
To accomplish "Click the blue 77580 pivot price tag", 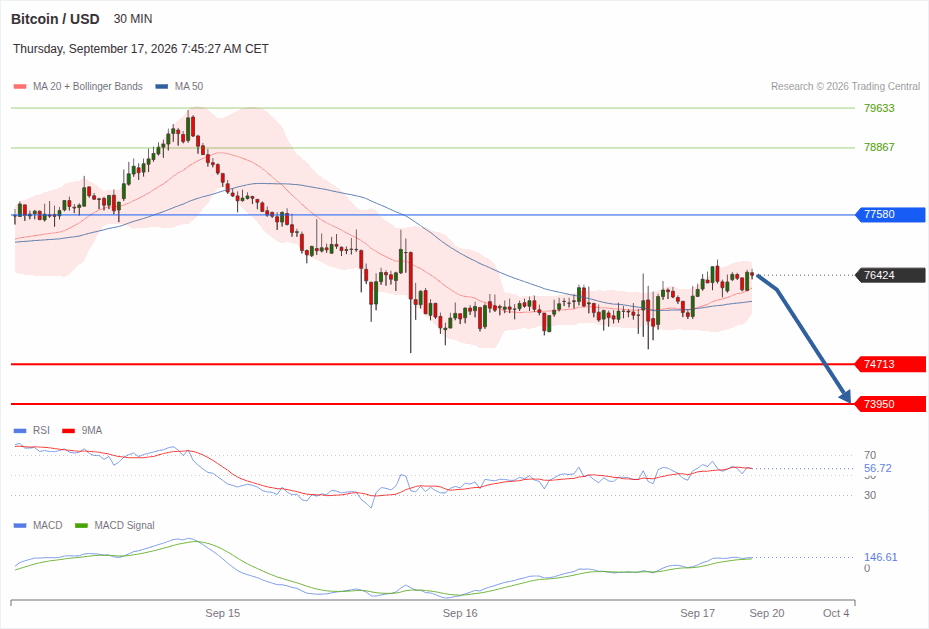I will tap(890, 214).
